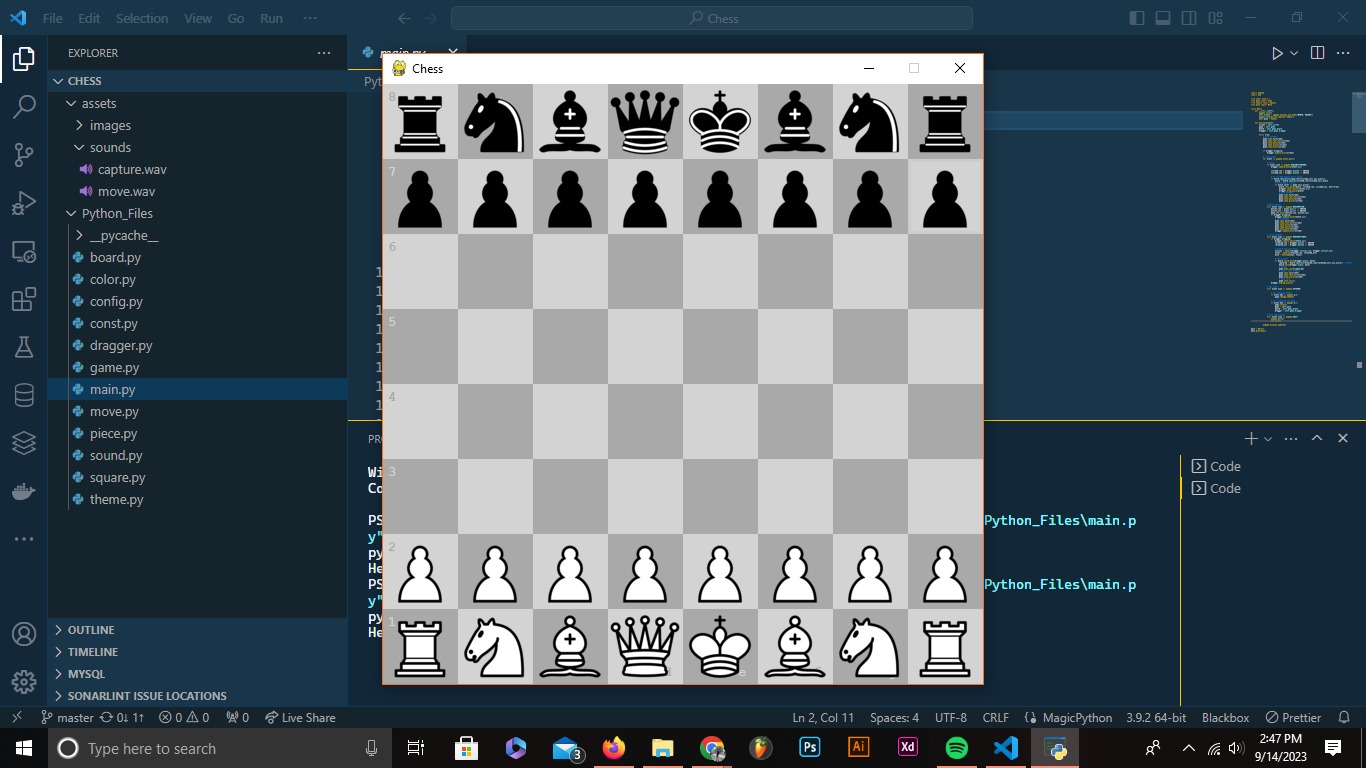
Task: Toggle the Secondary Side Bar layout button
Action: pyautogui.click(x=1189, y=18)
